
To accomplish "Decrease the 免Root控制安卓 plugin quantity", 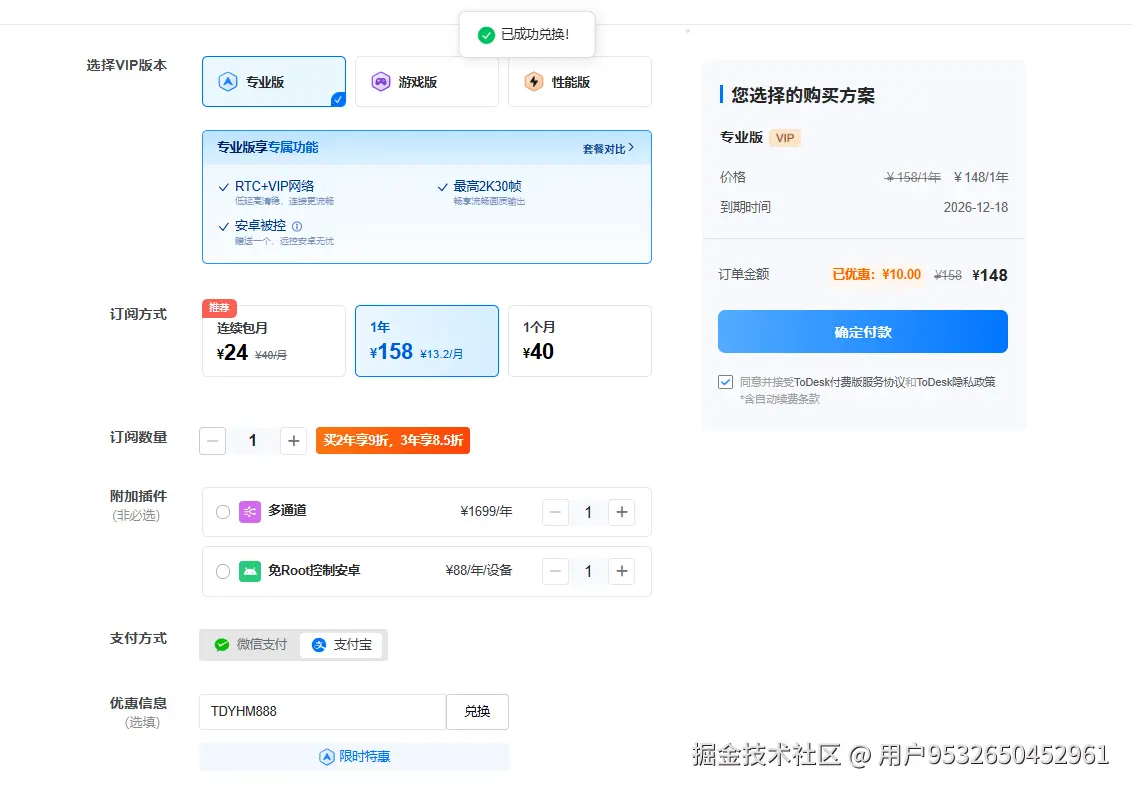I will [x=555, y=572].
